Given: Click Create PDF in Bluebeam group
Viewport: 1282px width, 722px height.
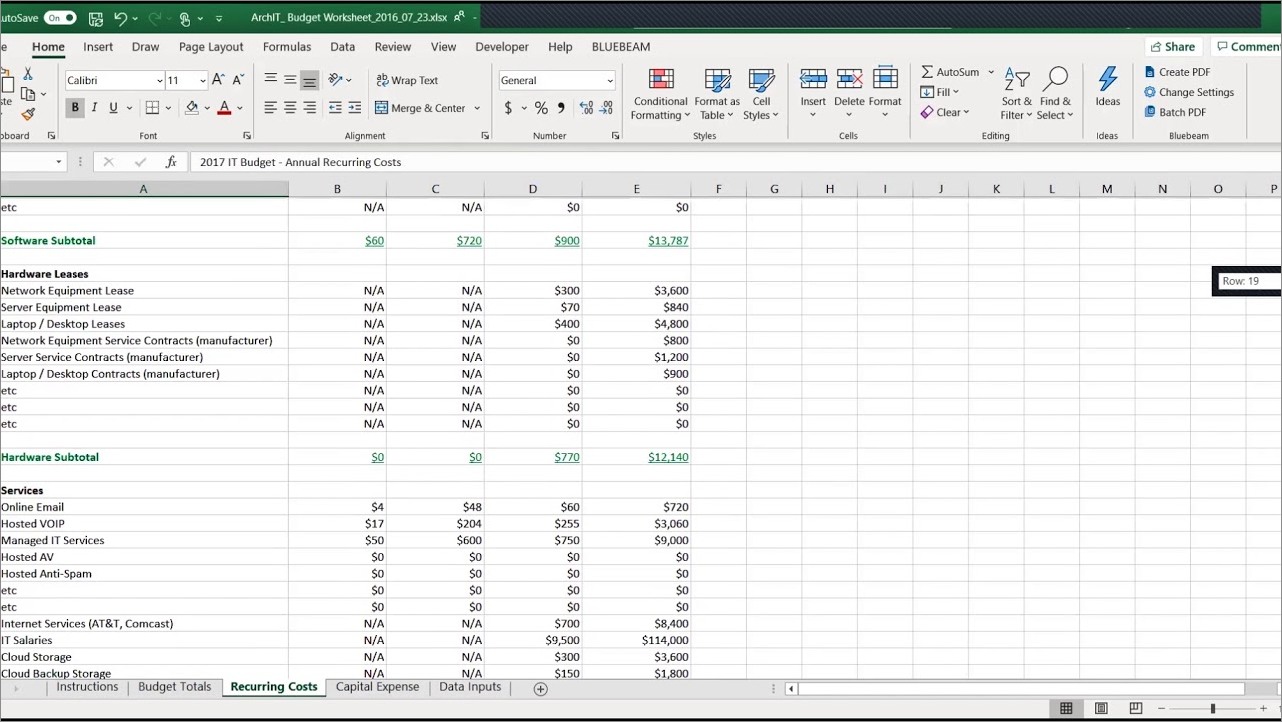Looking at the screenshot, I should pos(1177,72).
